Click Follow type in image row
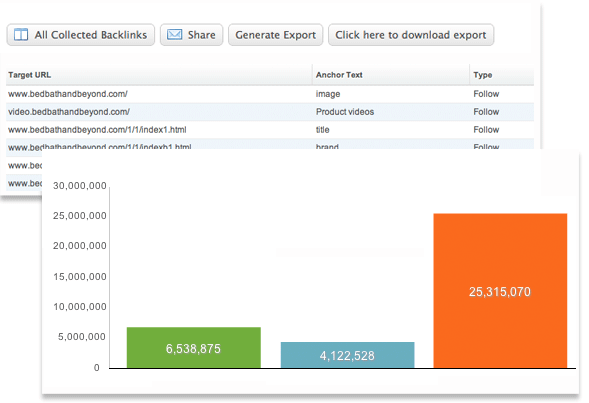The image size is (589, 403). (486, 94)
